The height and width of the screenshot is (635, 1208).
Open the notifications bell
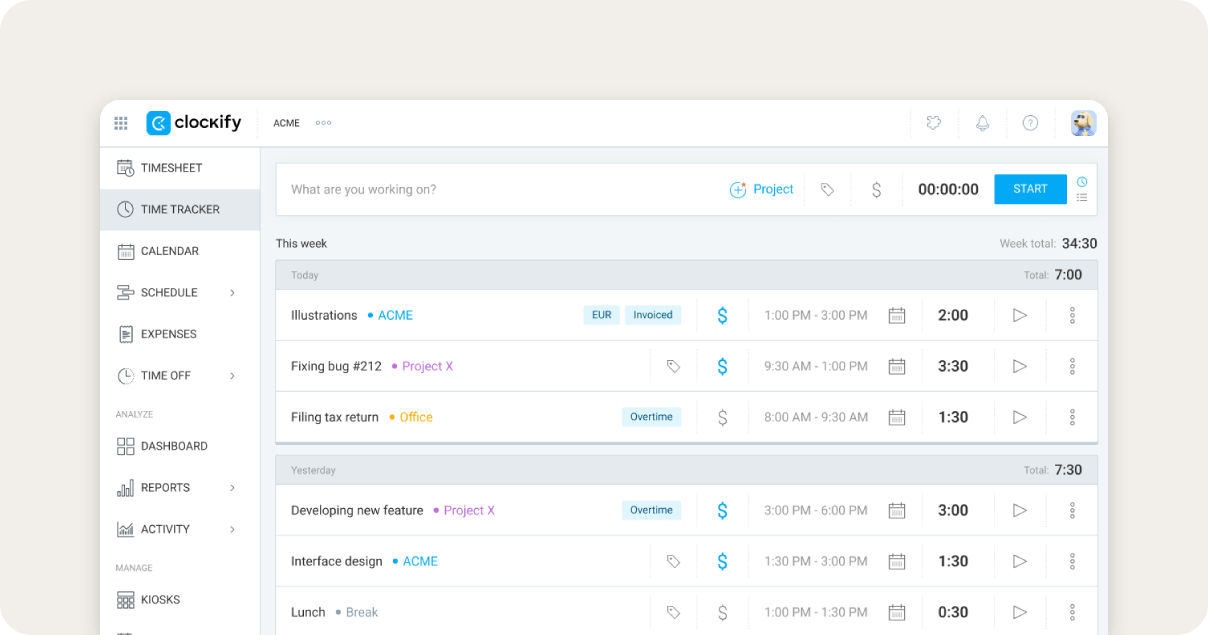982,123
